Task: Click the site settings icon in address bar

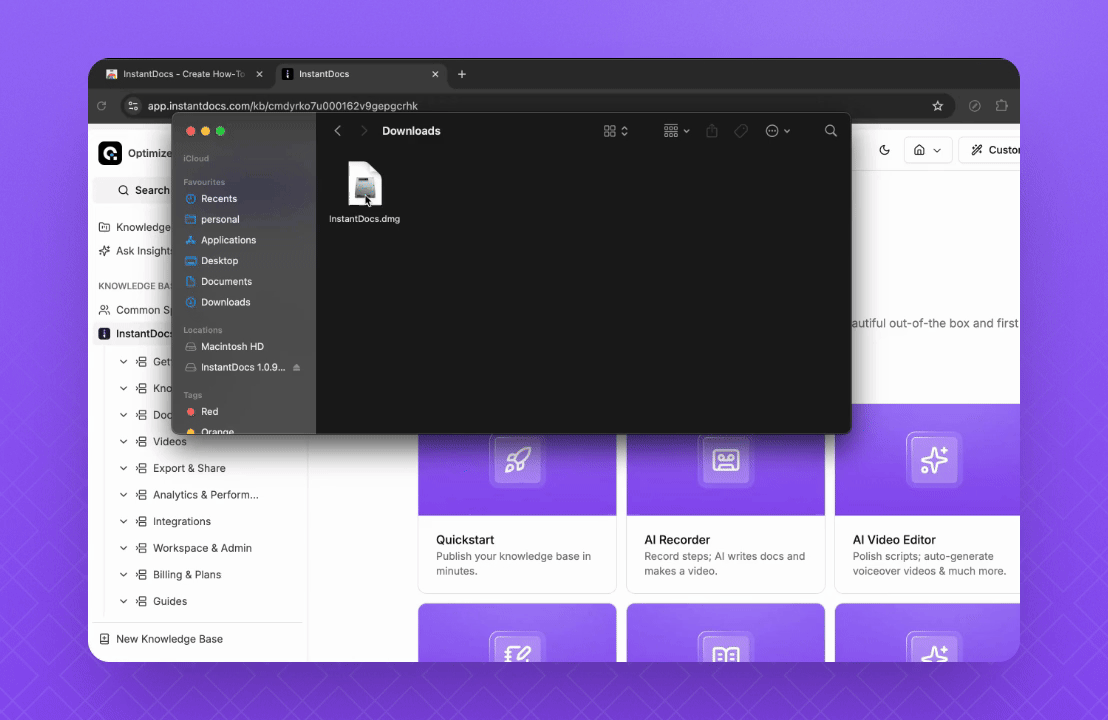Action: (132, 106)
